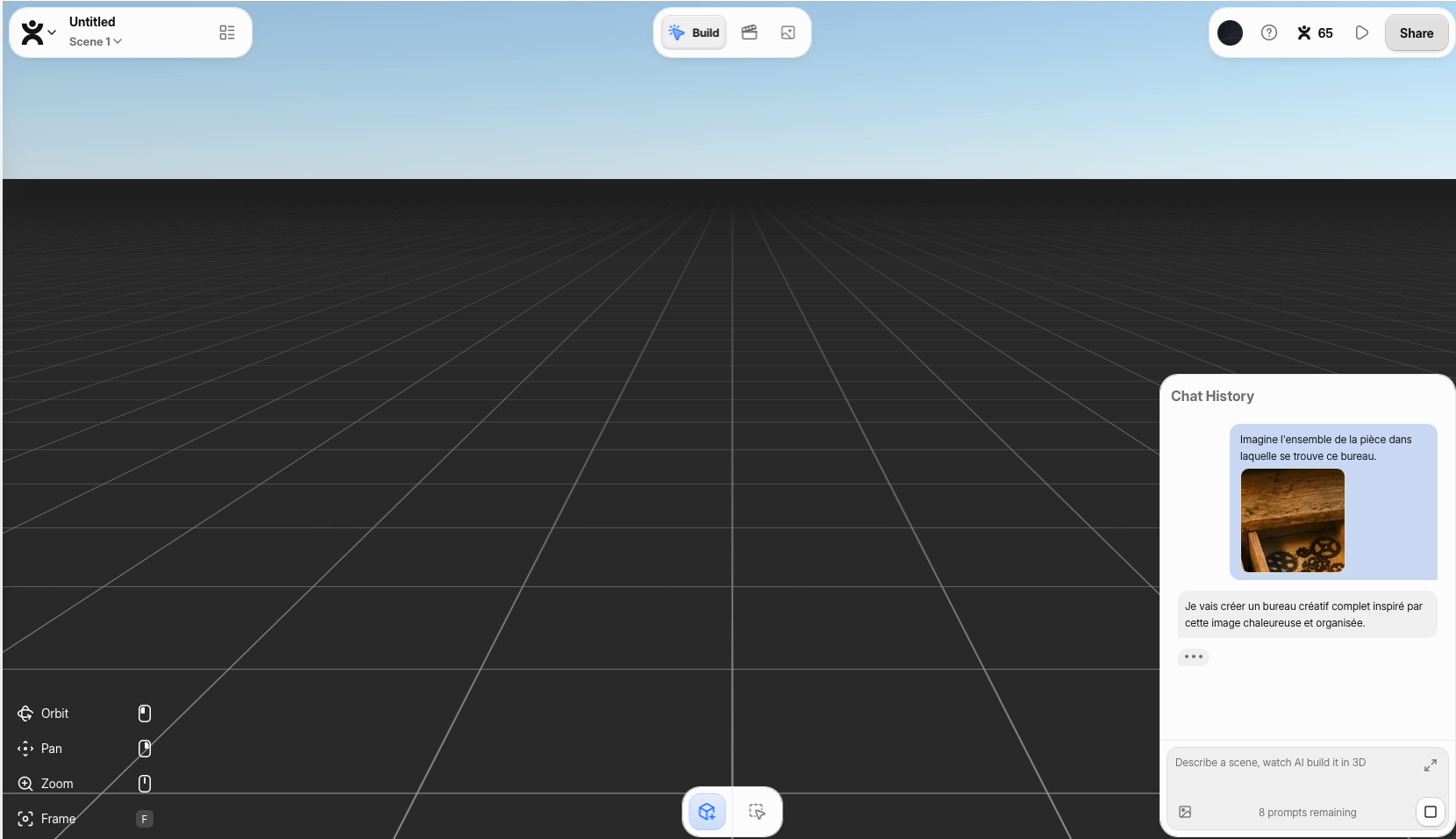Open the wooden desk image thumbnail
This screenshot has width=1456, height=839.
click(1292, 520)
